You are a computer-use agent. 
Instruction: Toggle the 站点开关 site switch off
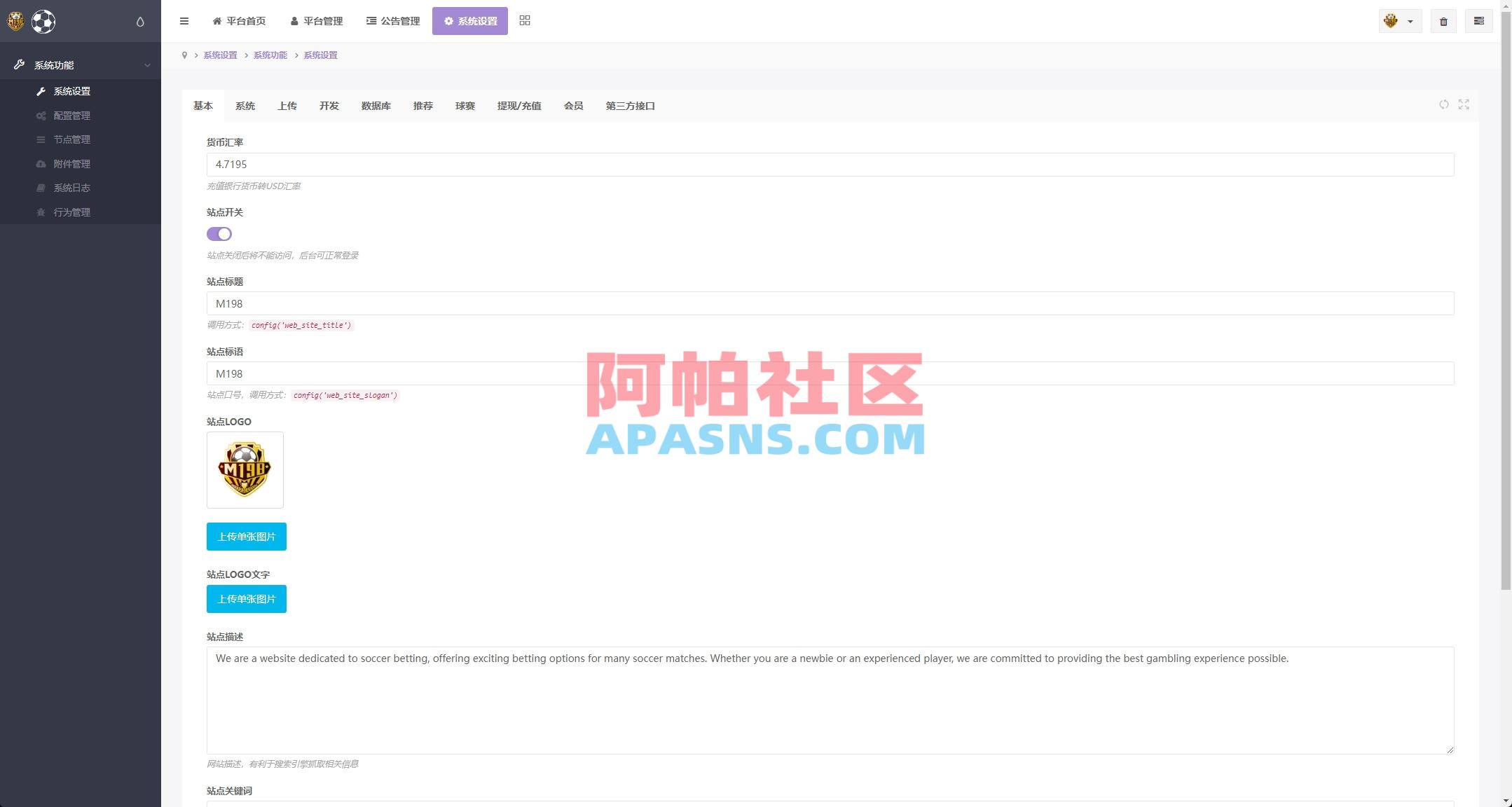(x=220, y=233)
